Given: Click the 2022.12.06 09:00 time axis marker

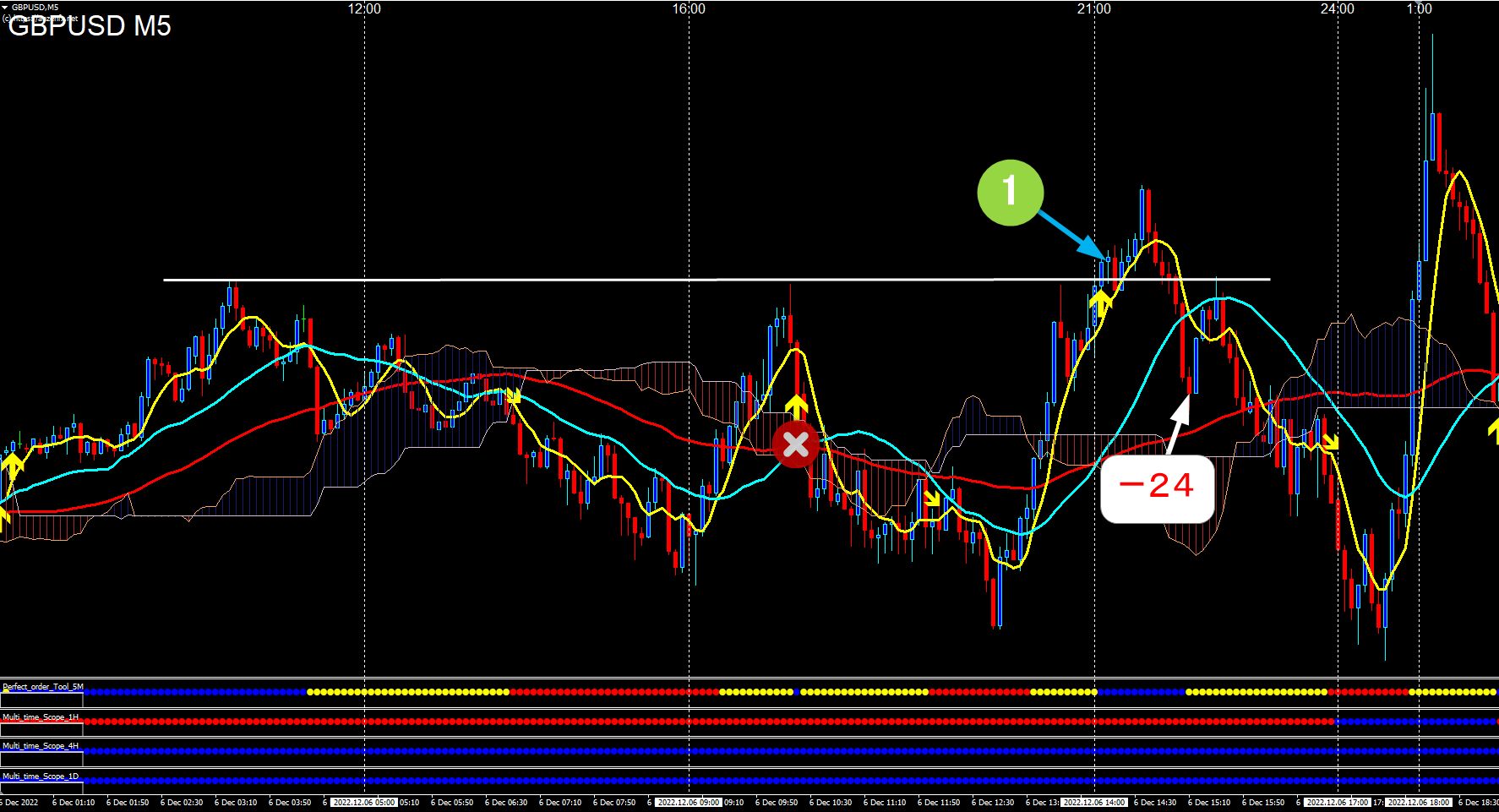Looking at the screenshot, I should pyautogui.click(x=689, y=803).
